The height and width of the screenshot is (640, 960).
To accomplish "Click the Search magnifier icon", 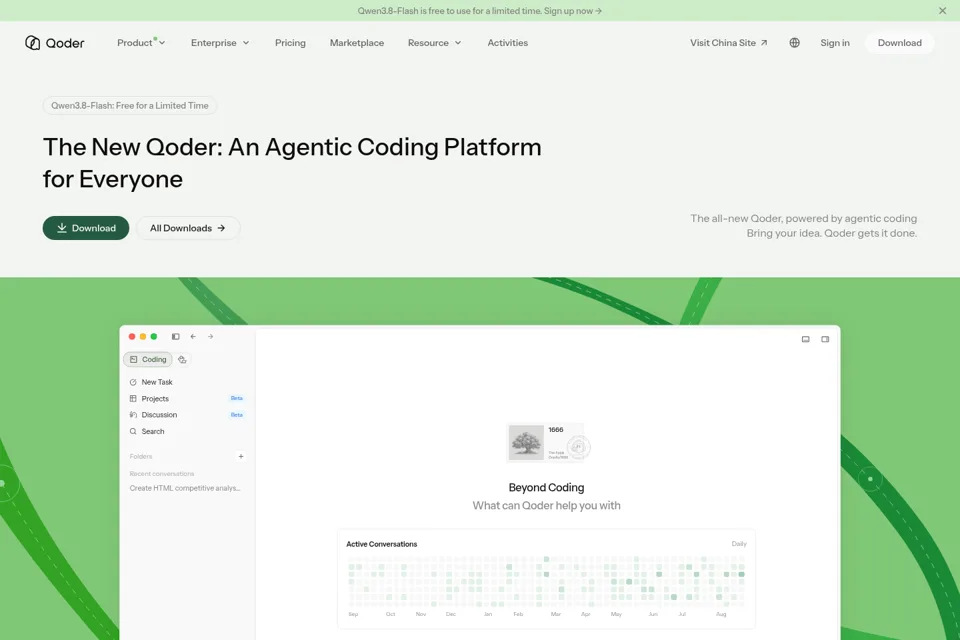I will pos(133,431).
